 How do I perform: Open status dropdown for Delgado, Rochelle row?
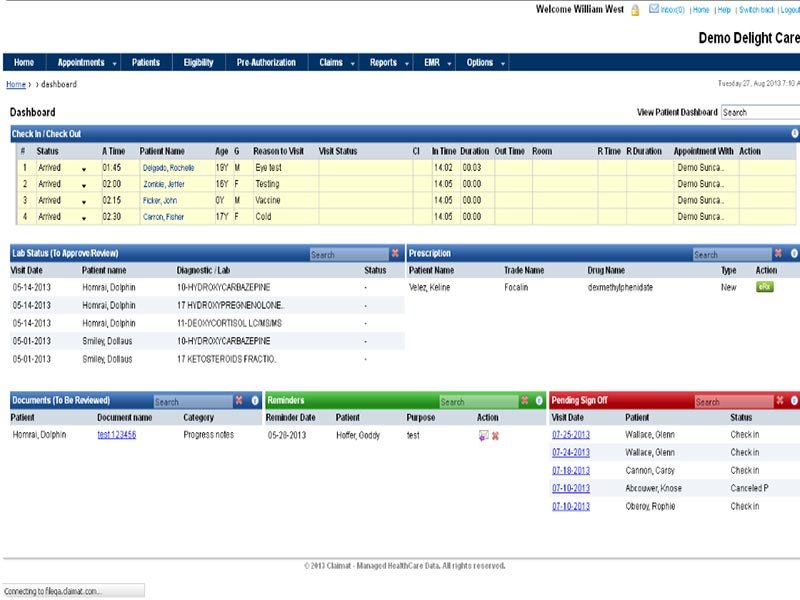[84, 168]
